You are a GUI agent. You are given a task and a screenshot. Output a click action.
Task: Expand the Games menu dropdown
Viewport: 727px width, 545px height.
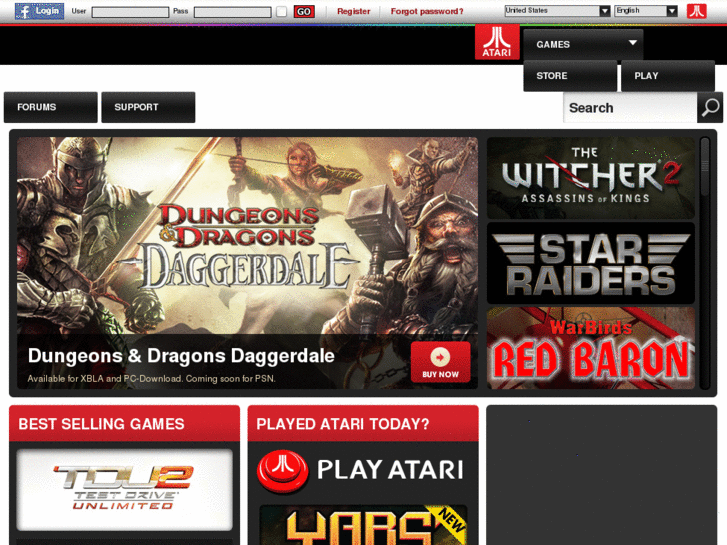[583, 45]
